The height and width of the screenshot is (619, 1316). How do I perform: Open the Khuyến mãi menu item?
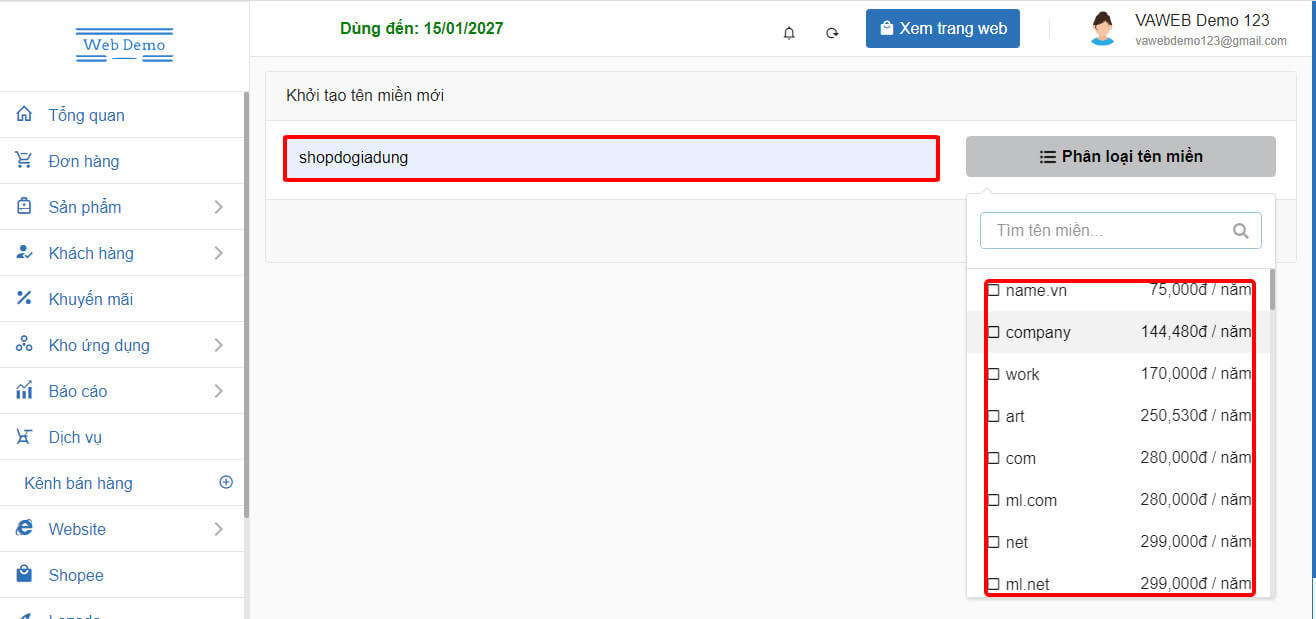click(x=90, y=299)
